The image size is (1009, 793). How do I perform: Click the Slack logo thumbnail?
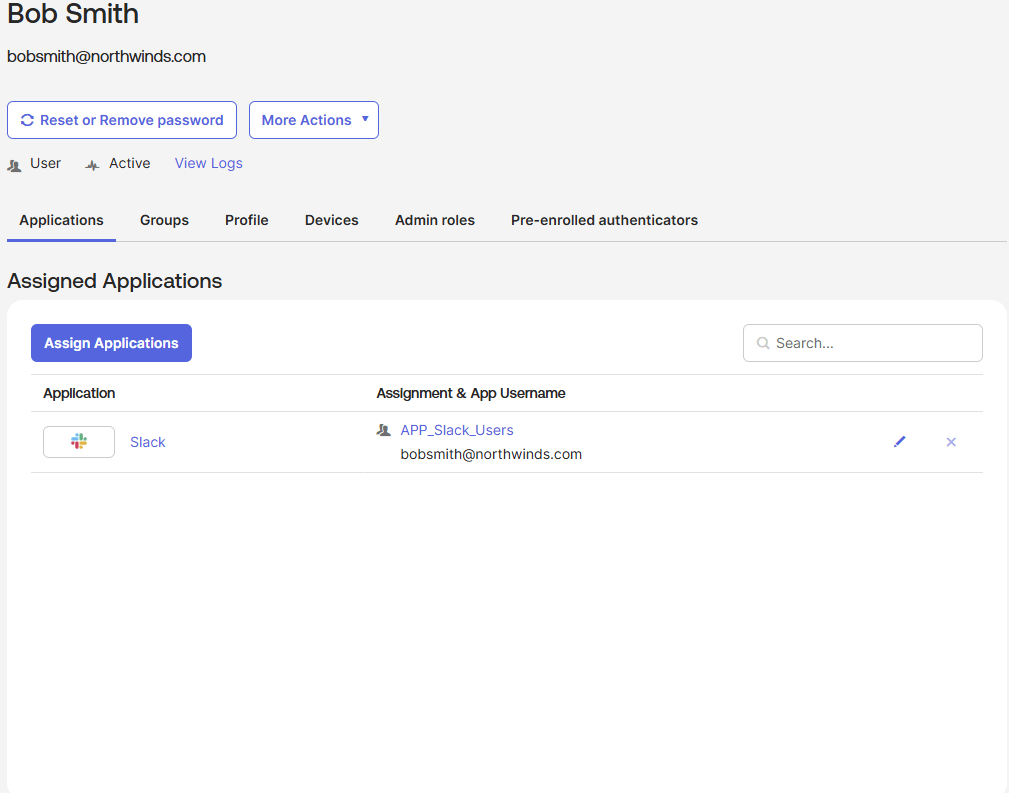click(x=79, y=442)
